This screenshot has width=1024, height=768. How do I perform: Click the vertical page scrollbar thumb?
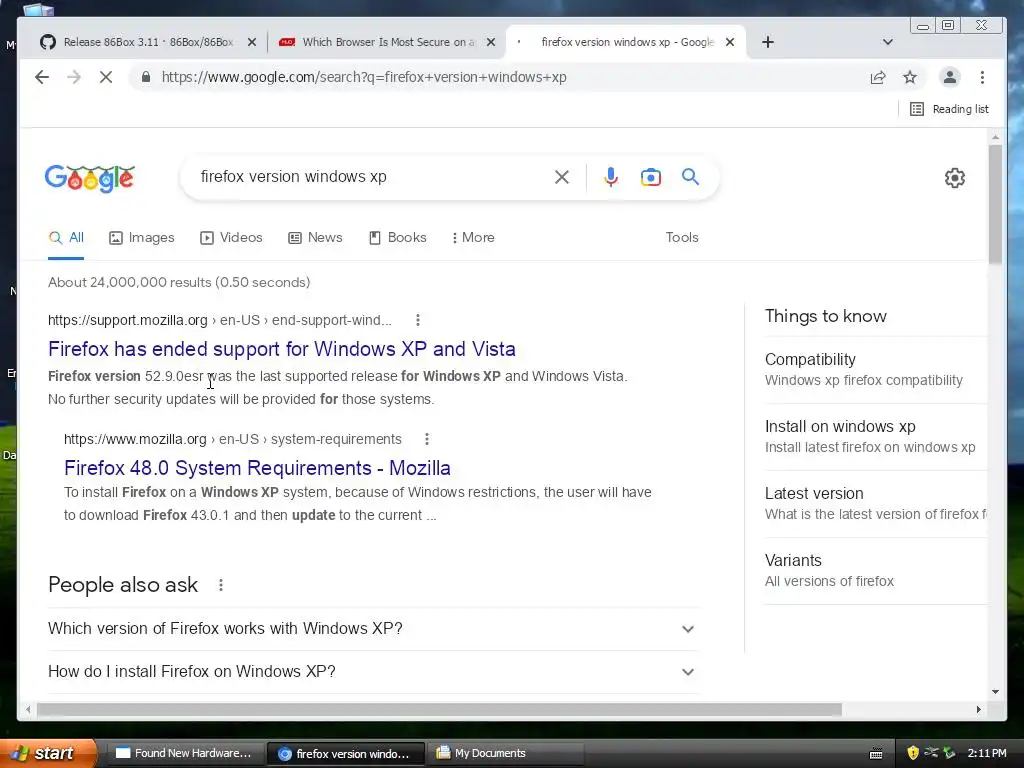tap(995, 204)
